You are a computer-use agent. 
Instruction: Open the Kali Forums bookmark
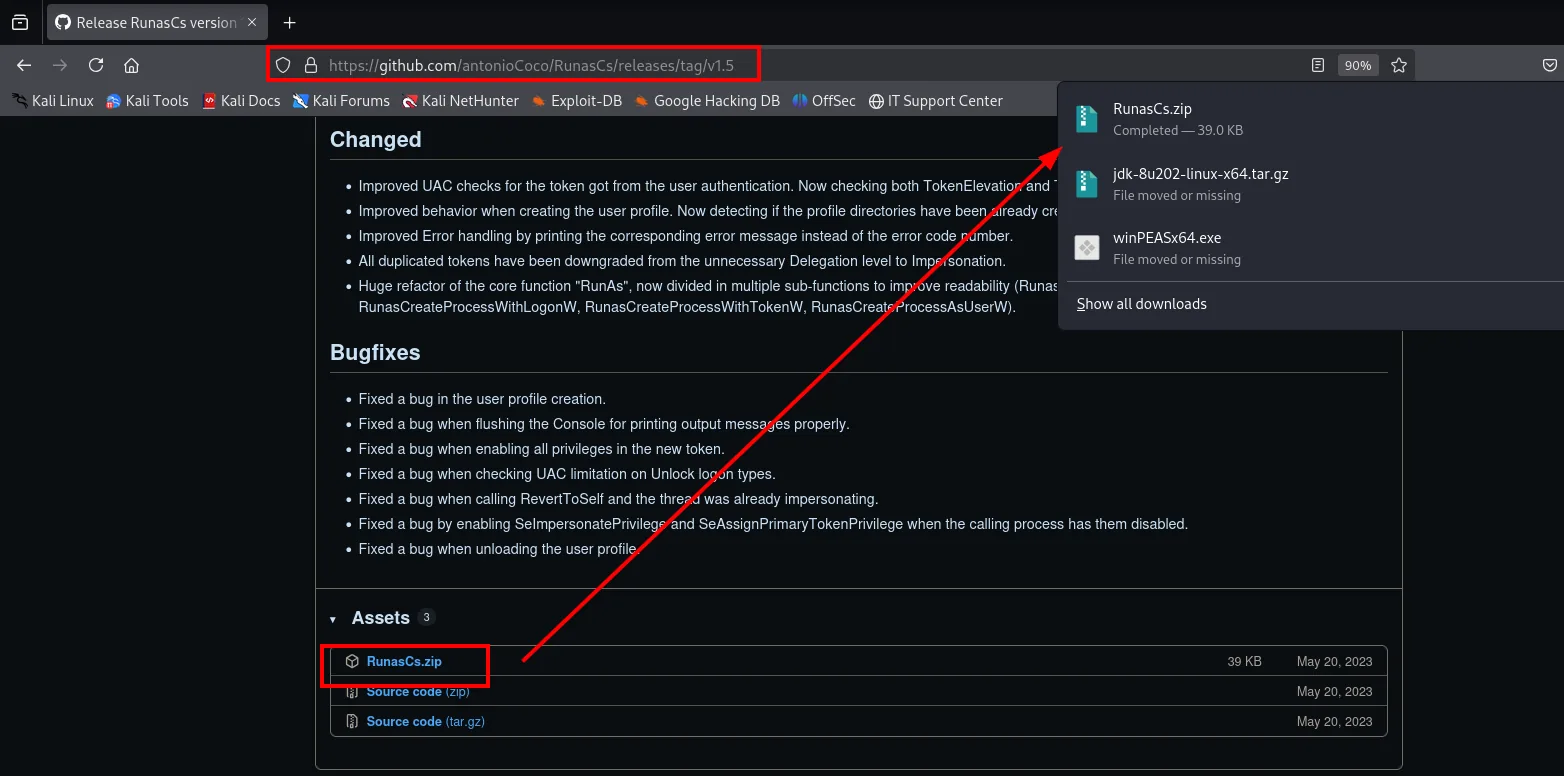point(341,100)
